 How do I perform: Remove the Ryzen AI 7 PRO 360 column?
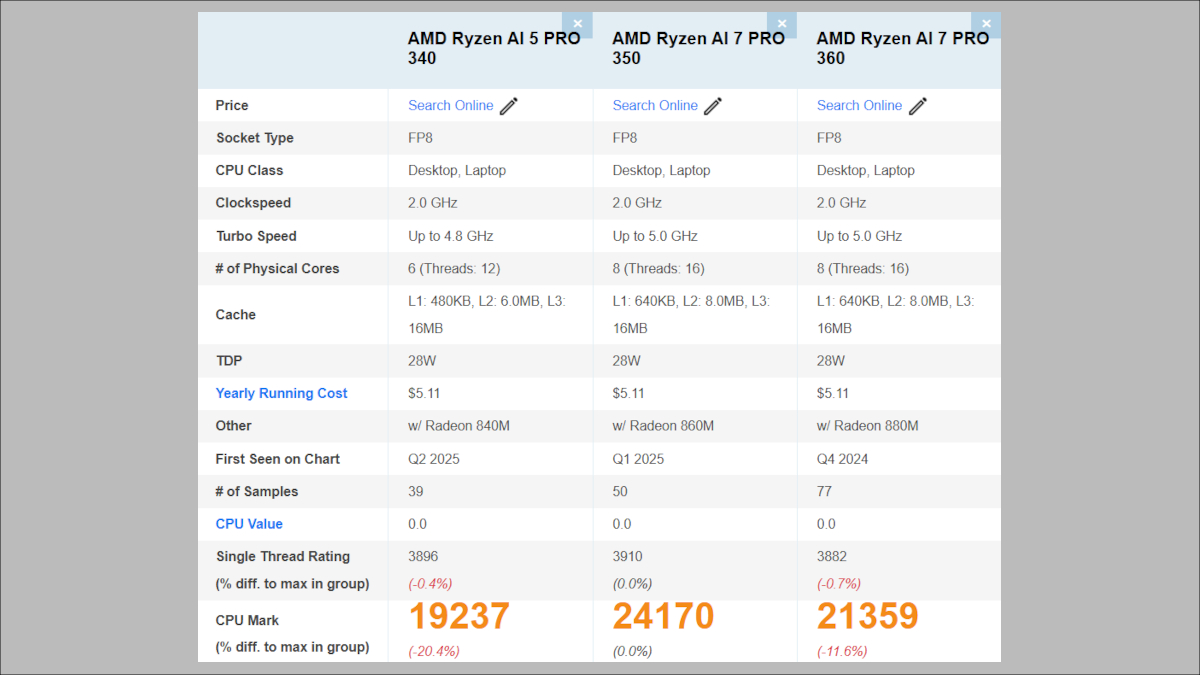tap(986, 23)
